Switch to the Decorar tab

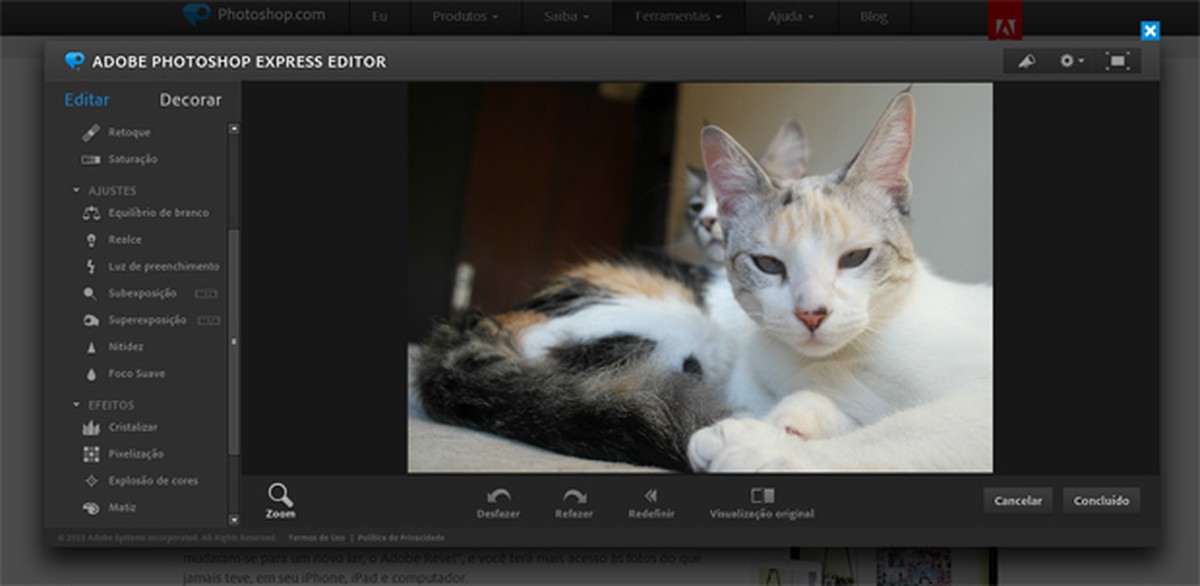[189, 99]
